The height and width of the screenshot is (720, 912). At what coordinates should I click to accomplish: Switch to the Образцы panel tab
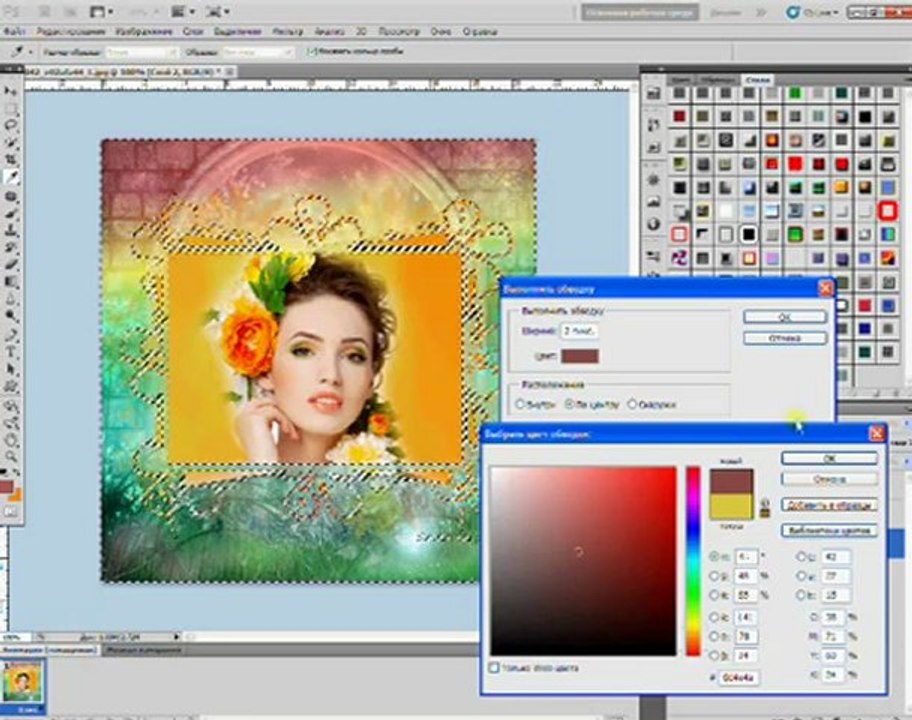[x=717, y=80]
